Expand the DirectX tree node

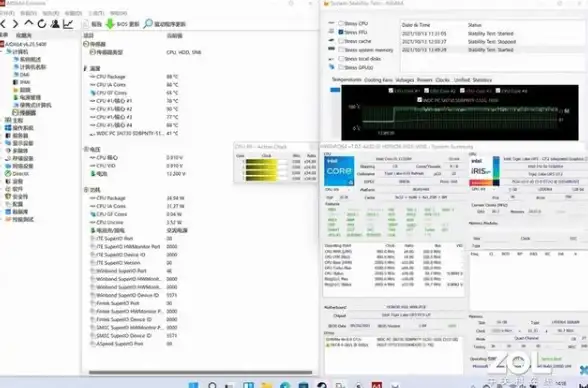[x=2, y=174]
